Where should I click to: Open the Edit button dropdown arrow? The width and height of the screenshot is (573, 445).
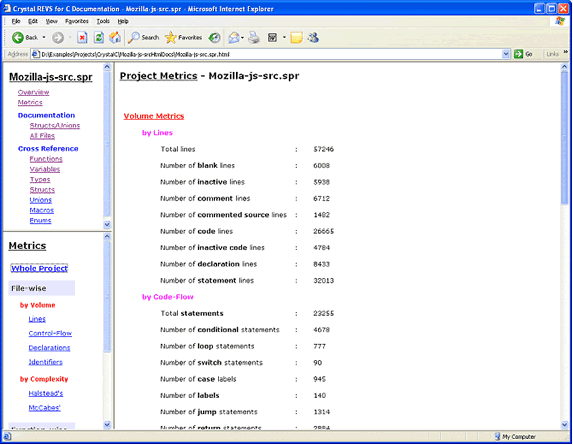tap(284, 37)
